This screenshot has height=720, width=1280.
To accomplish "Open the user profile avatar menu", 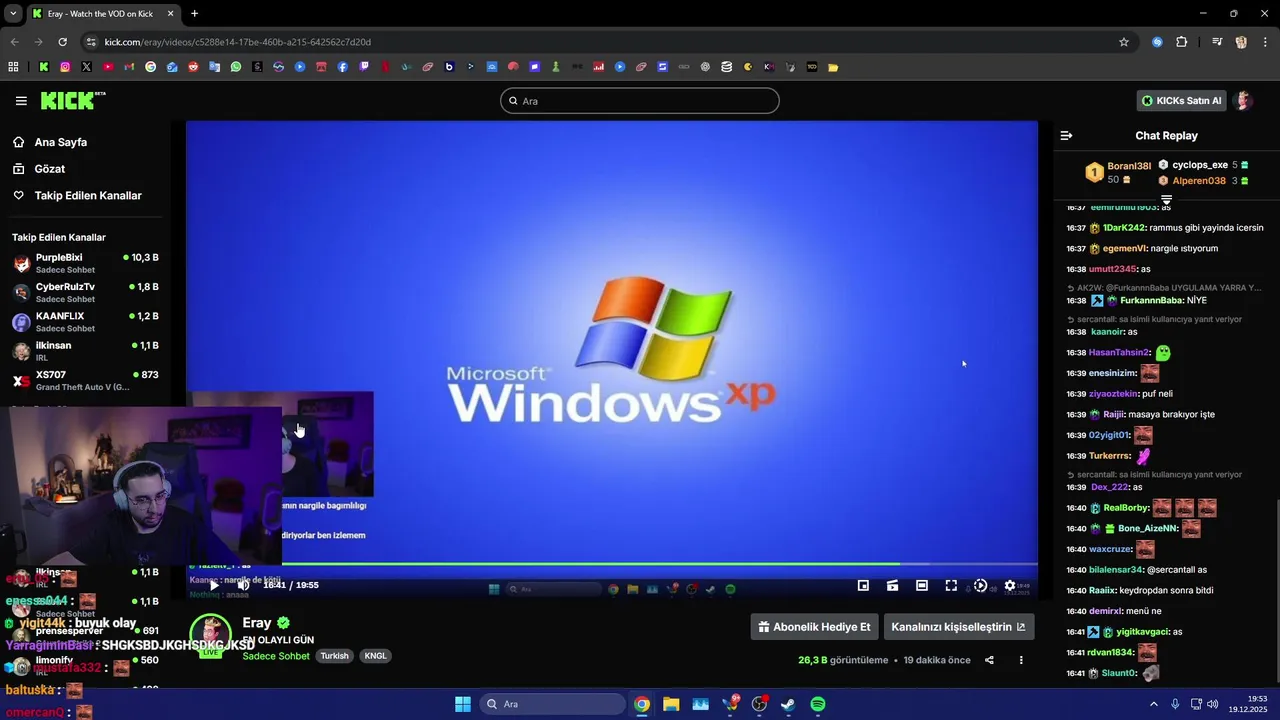I will (1243, 101).
